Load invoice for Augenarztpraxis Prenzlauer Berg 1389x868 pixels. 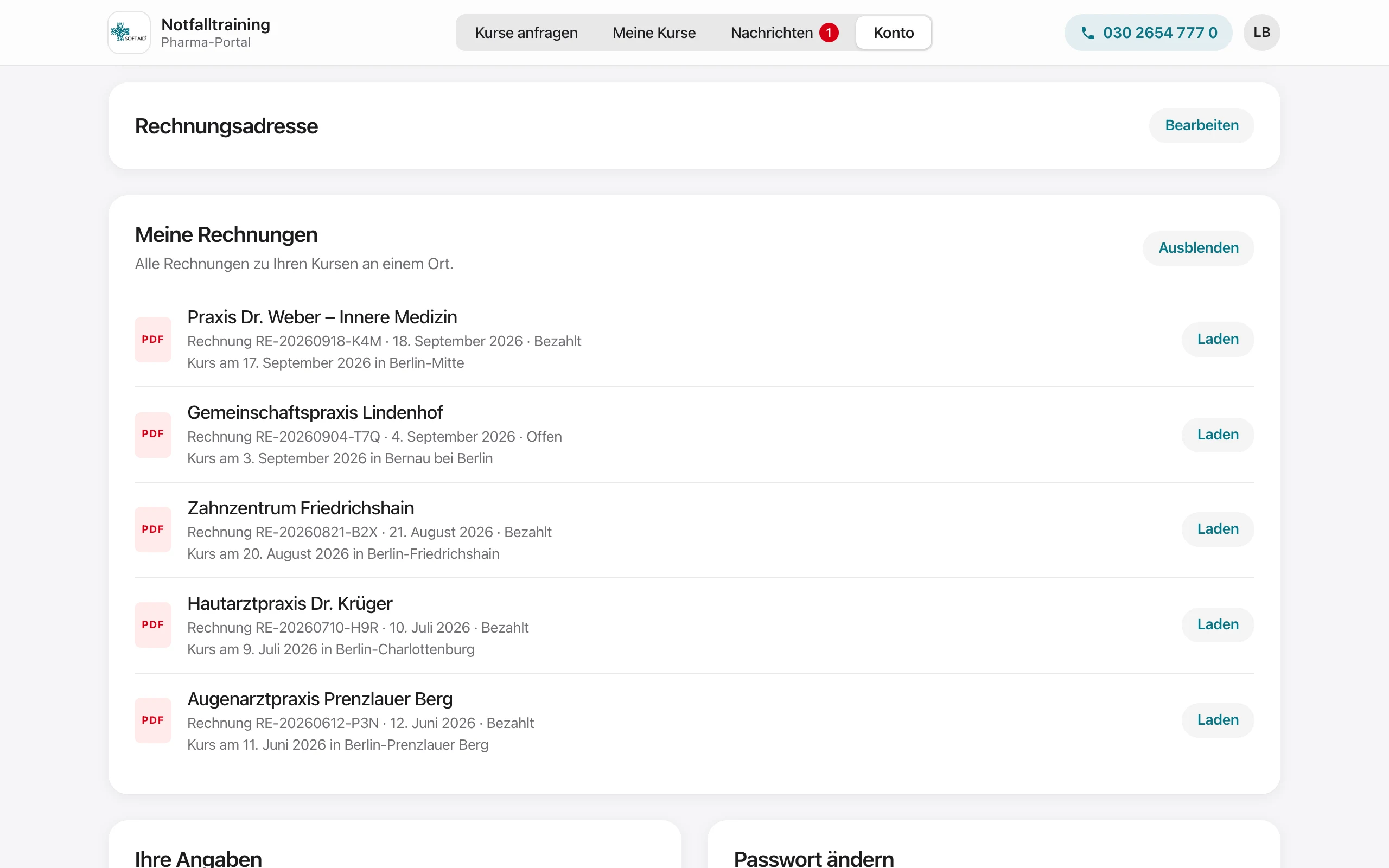(1218, 720)
